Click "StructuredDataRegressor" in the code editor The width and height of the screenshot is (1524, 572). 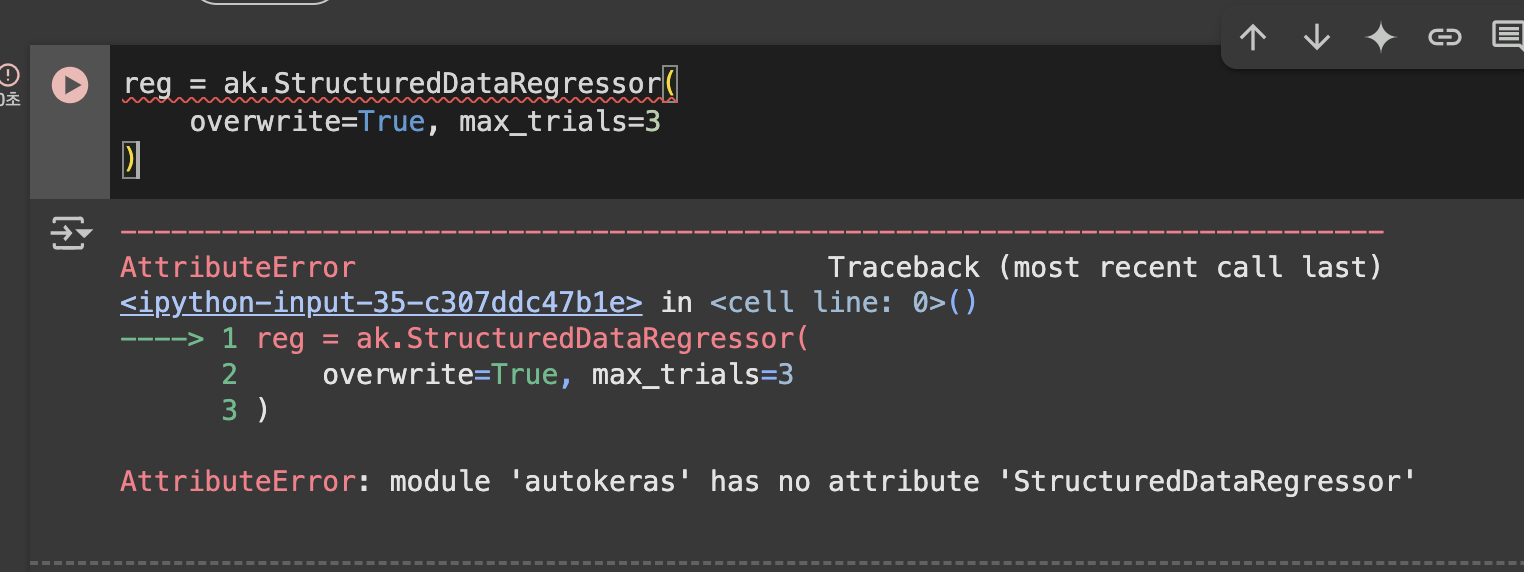tap(468, 84)
